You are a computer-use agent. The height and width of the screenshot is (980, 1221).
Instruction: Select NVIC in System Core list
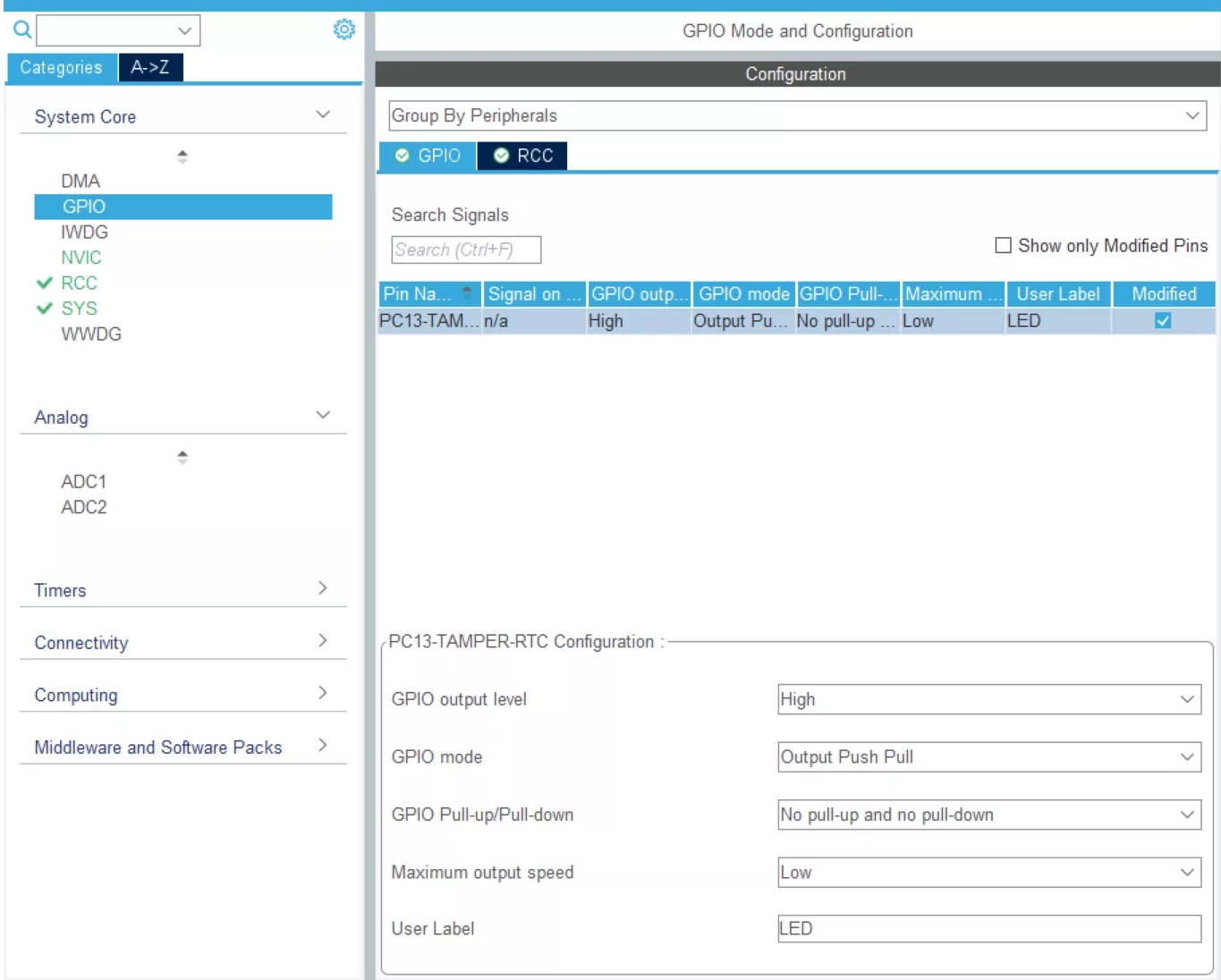pyautogui.click(x=81, y=258)
